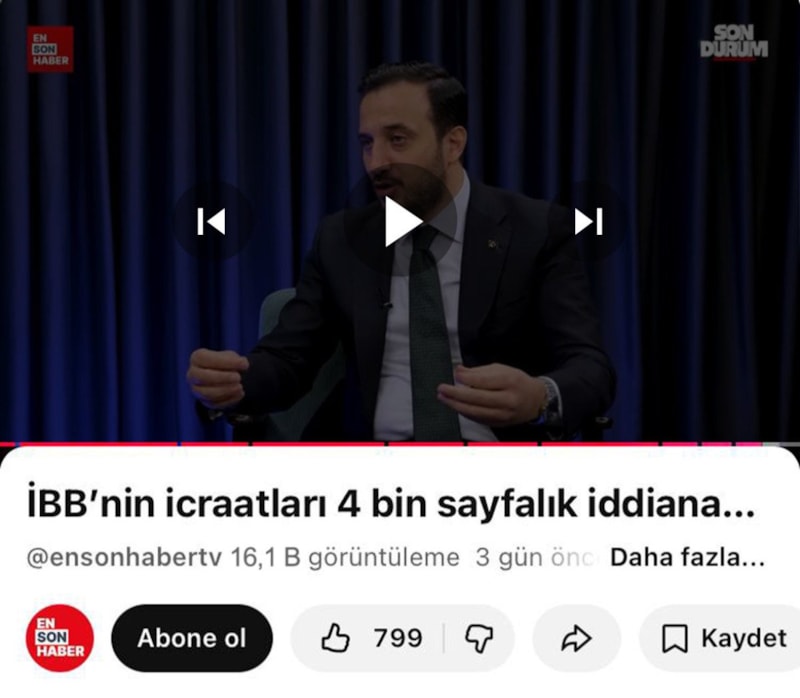This screenshot has width=800, height=698.
Task: Tap the 799 likes count
Action: 398,638
